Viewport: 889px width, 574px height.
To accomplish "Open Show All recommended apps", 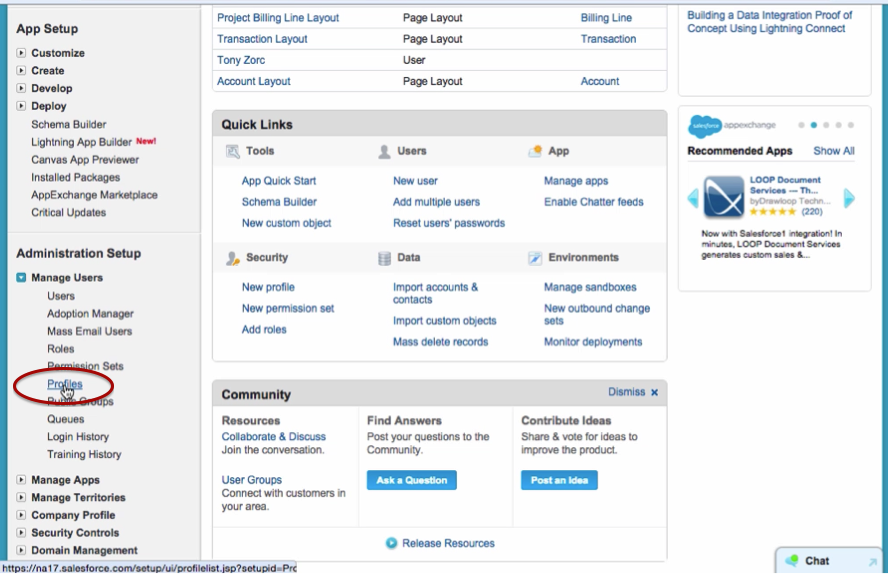I will (x=833, y=151).
